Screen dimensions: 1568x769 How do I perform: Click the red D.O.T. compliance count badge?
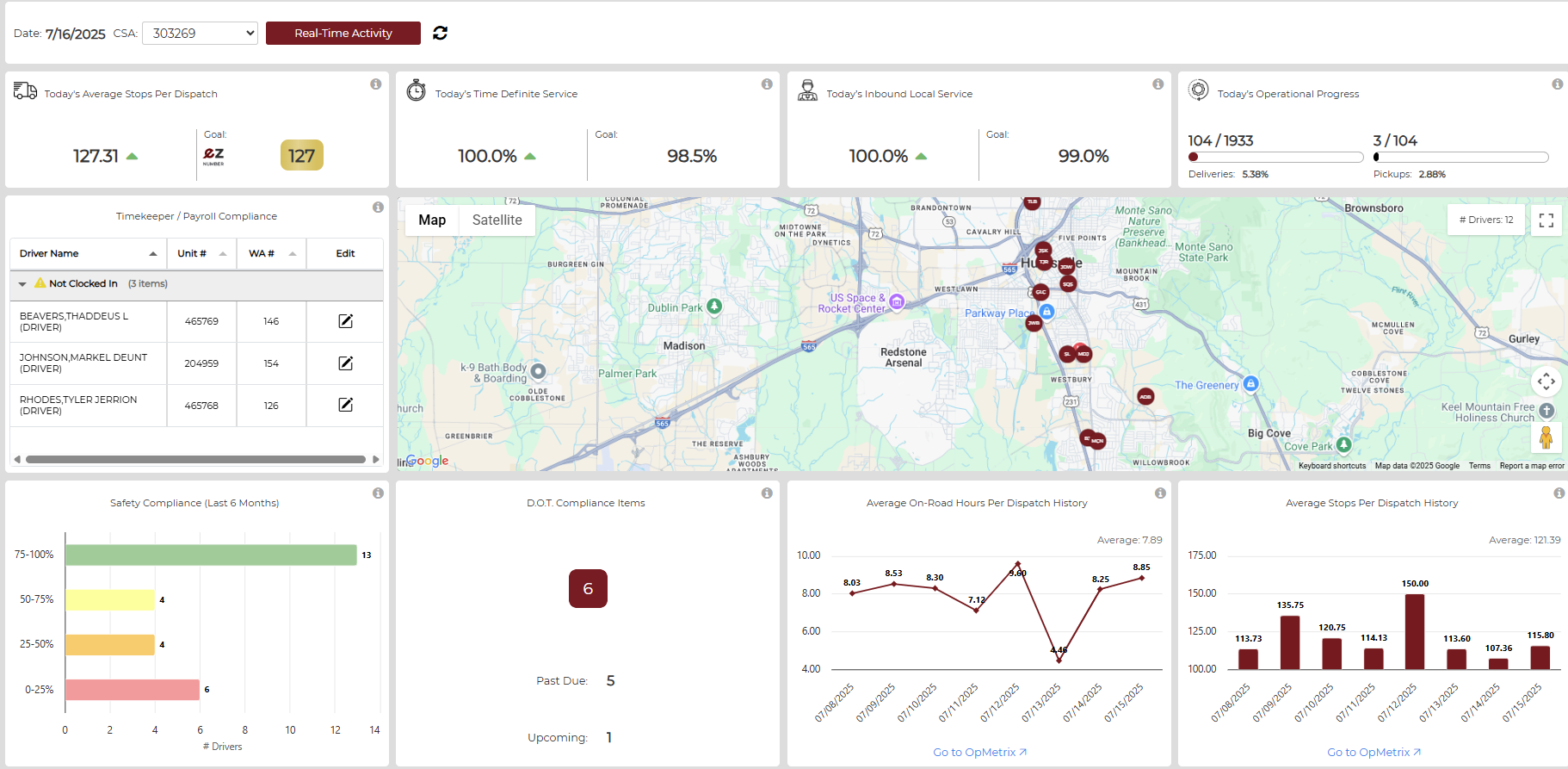tap(588, 588)
